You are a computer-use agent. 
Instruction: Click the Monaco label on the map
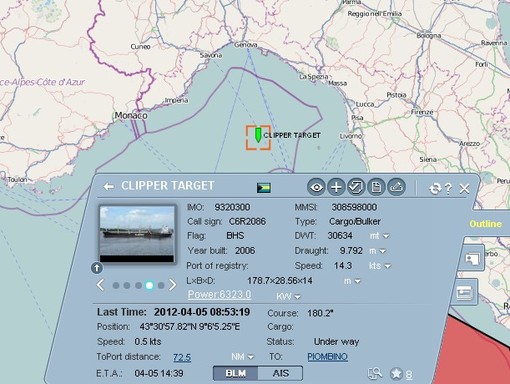(131, 116)
